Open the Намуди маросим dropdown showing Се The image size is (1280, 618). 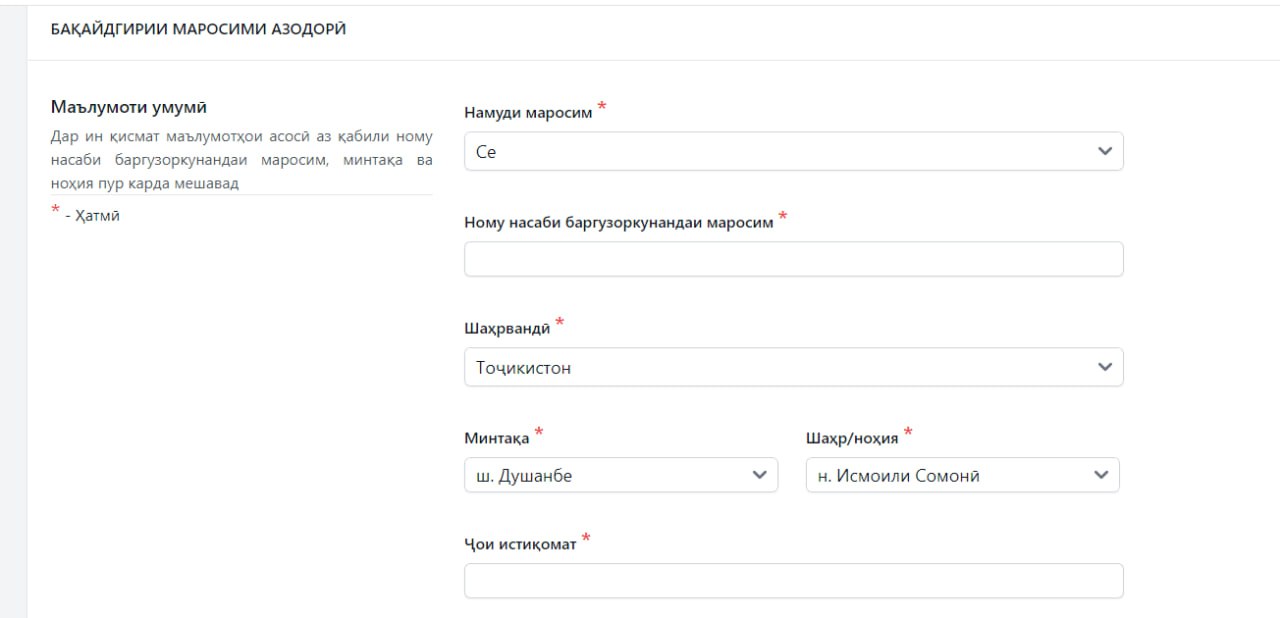[780, 152]
